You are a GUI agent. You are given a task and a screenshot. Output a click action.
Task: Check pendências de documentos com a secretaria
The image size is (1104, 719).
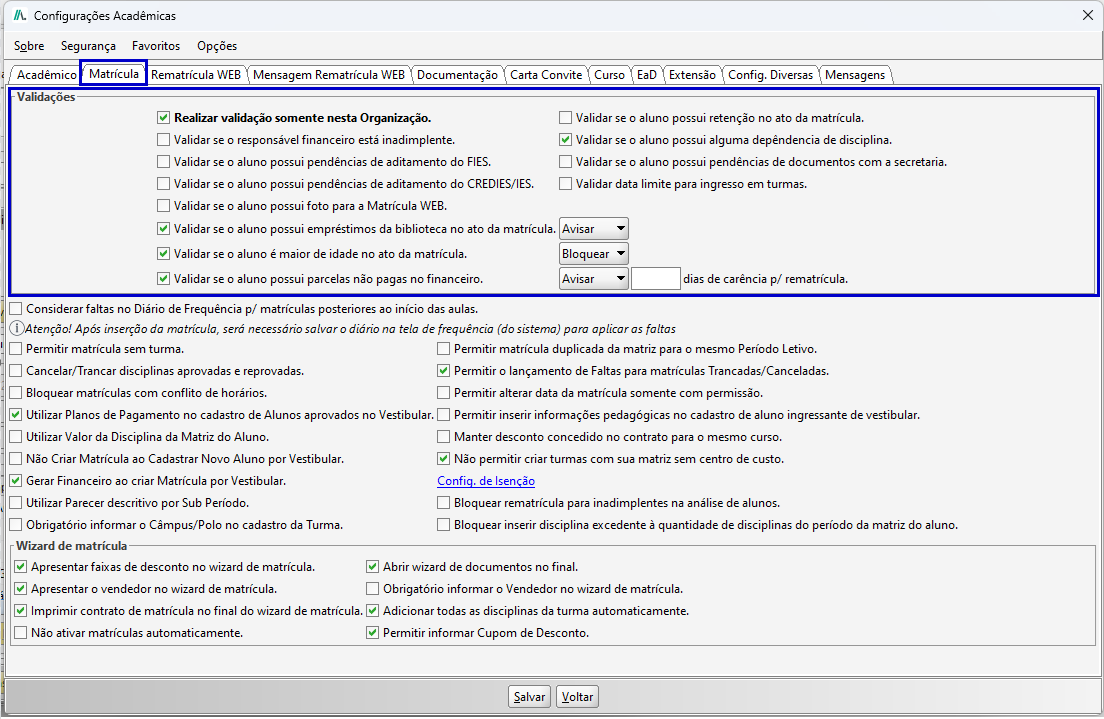point(565,161)
